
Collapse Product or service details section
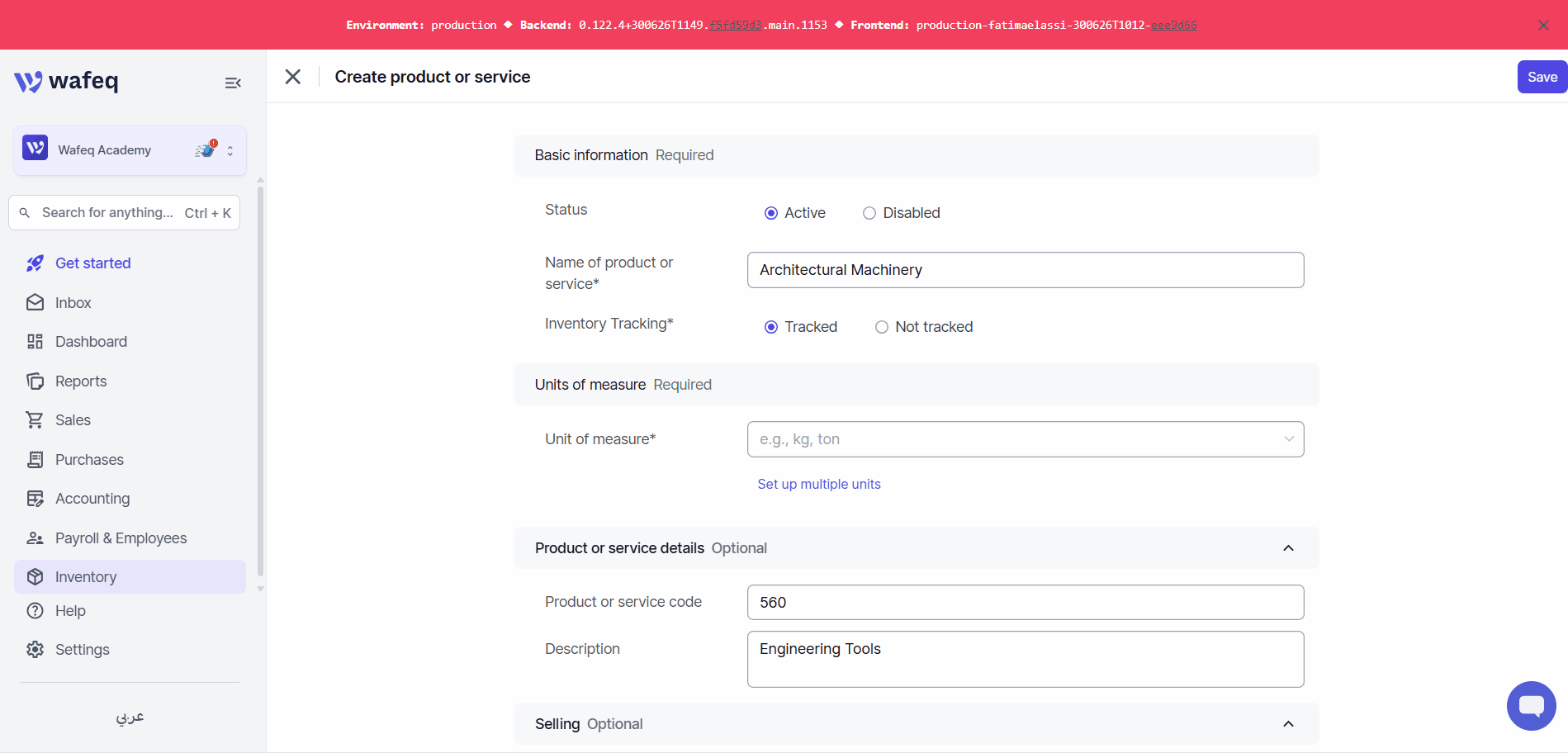click(x=1288, y=548)
